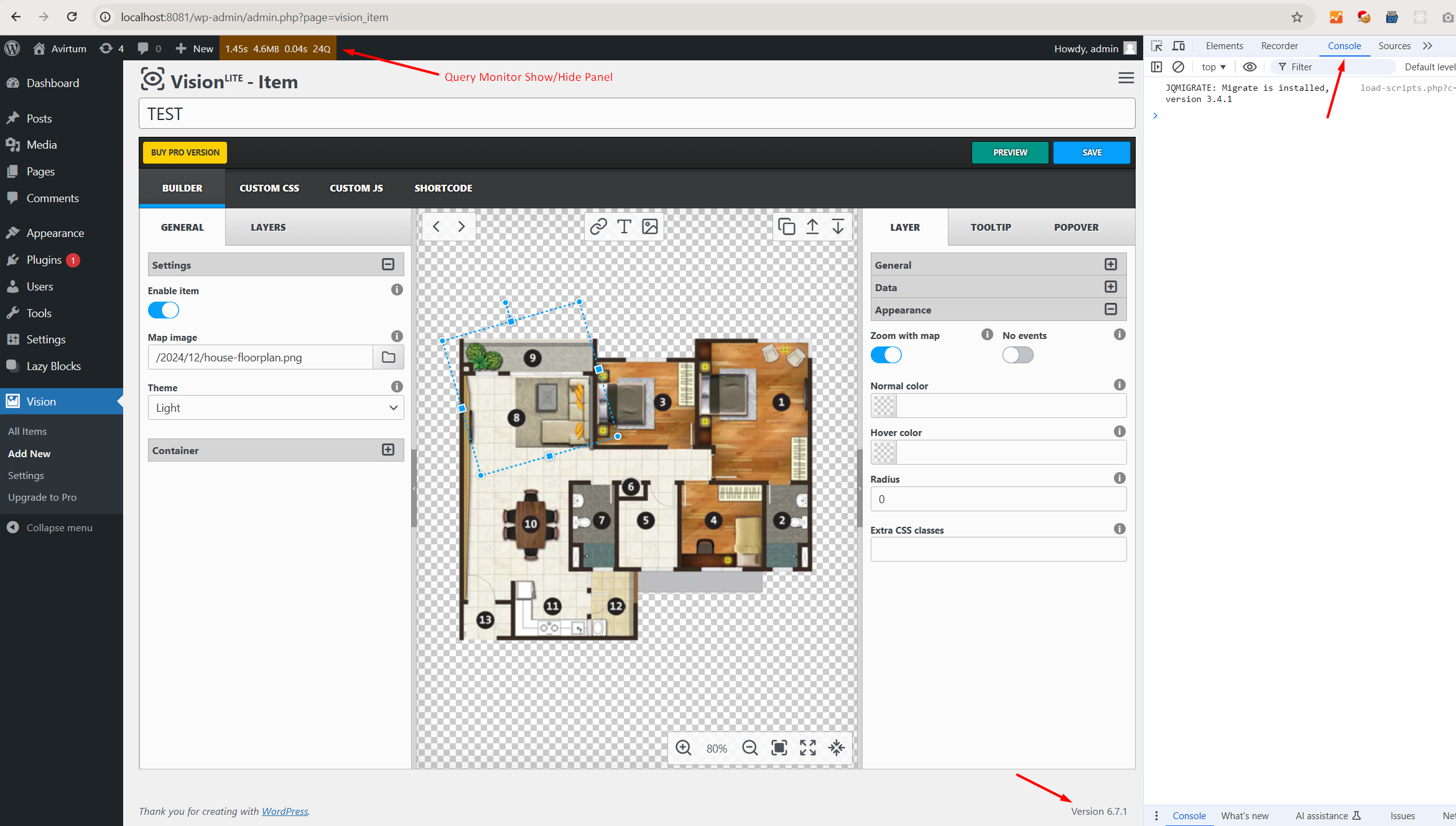Switch to the Shortcode tab

pyautogui.click(x=443, y=188)
